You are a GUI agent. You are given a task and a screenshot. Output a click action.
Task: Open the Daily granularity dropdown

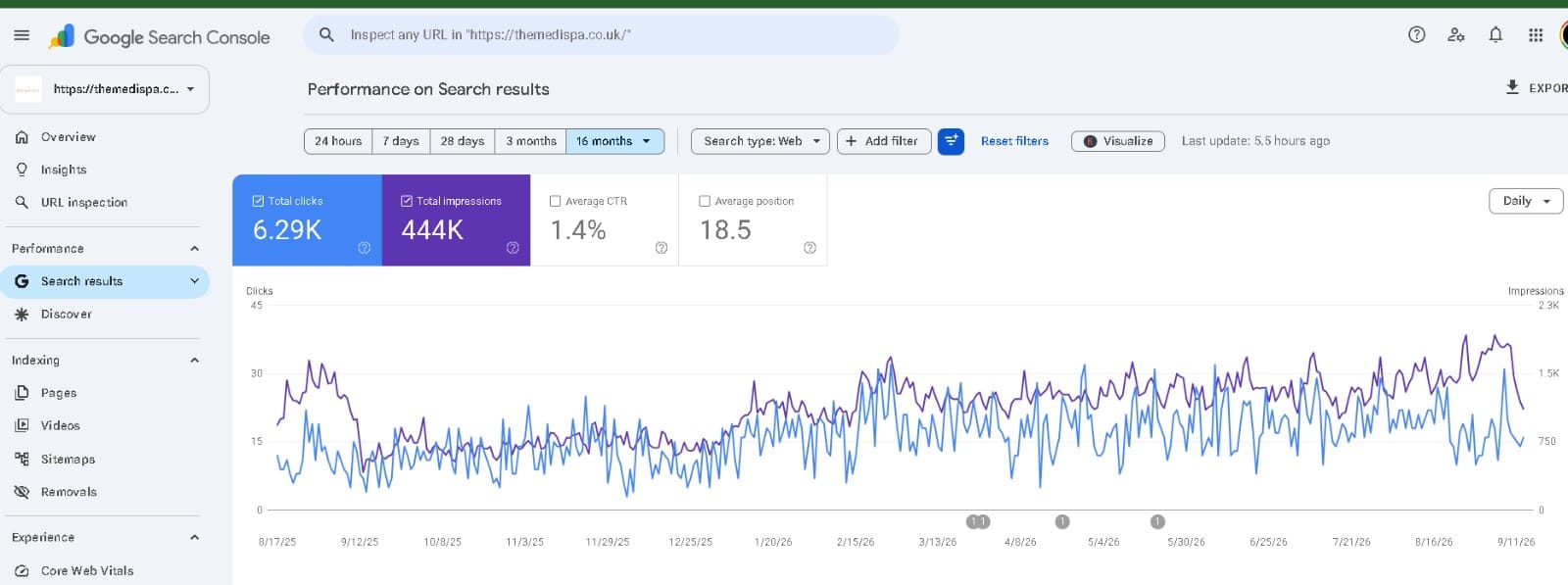tap(1526, 201)
